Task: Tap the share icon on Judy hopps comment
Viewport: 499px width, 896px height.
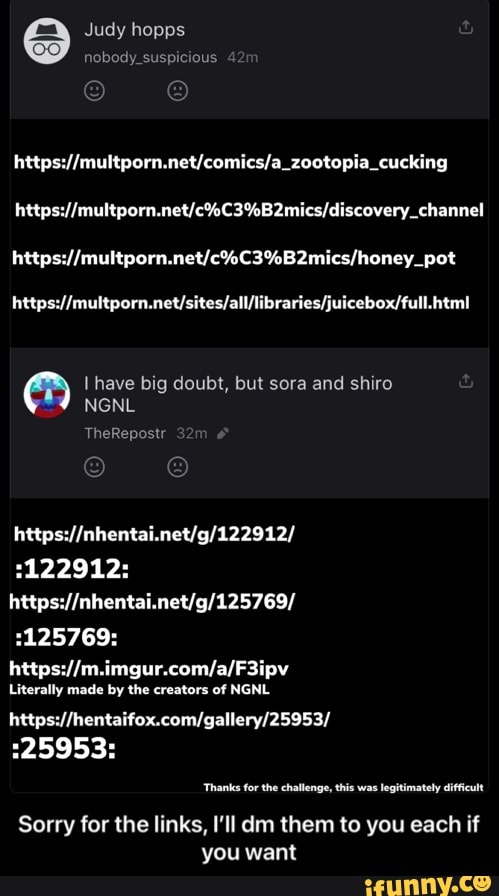Action: (x=466, y=28)
